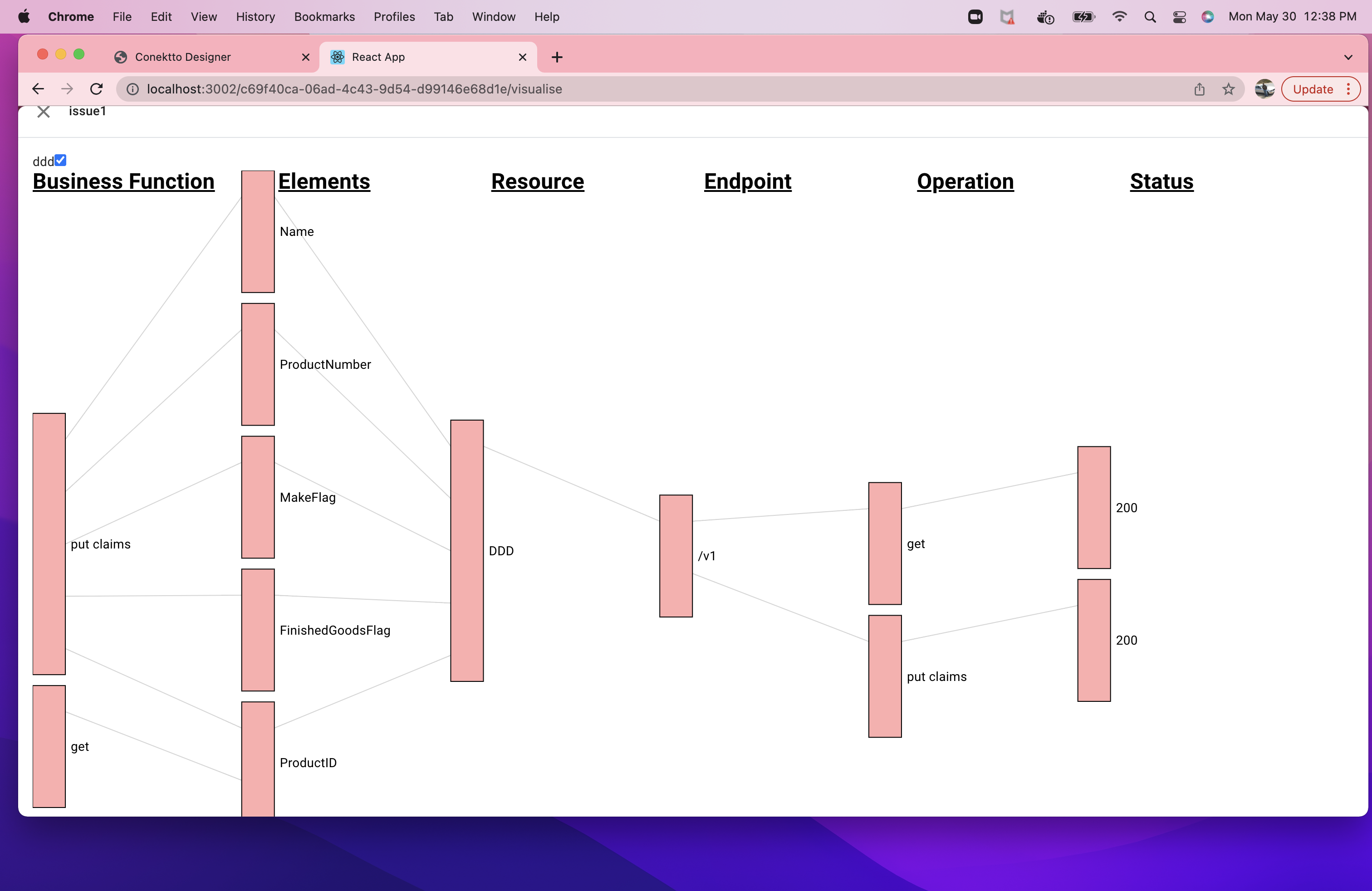
Task: Click the Update button
Action: tap(1313, 89)
